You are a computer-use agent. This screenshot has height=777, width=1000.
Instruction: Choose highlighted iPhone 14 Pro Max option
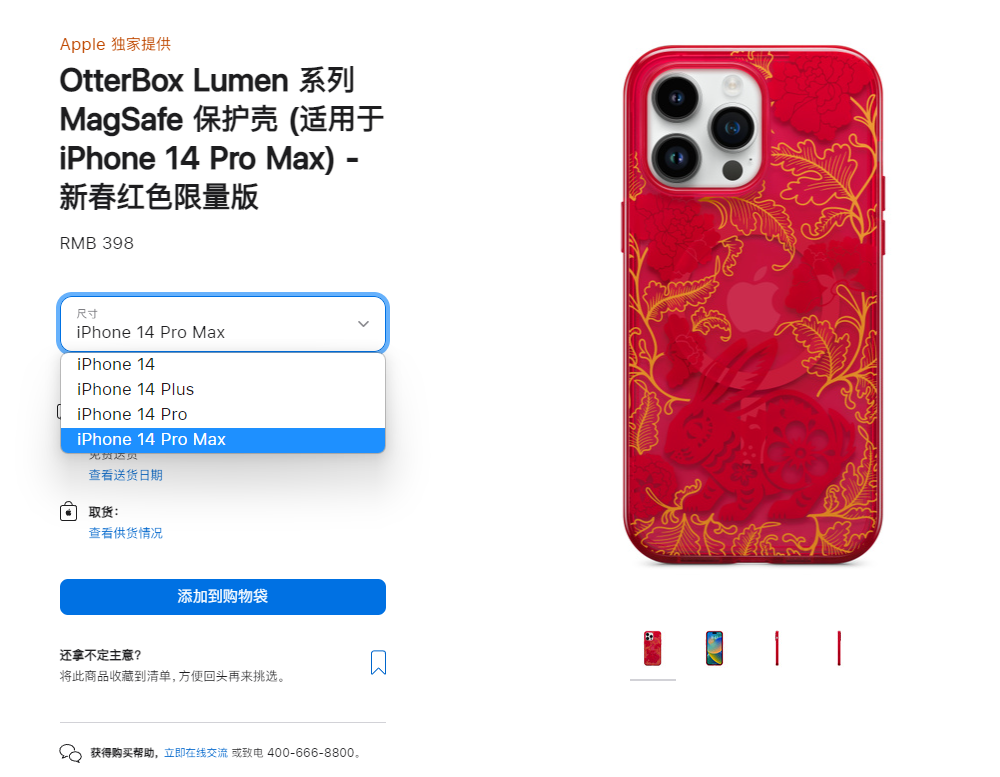pos(223,440)
